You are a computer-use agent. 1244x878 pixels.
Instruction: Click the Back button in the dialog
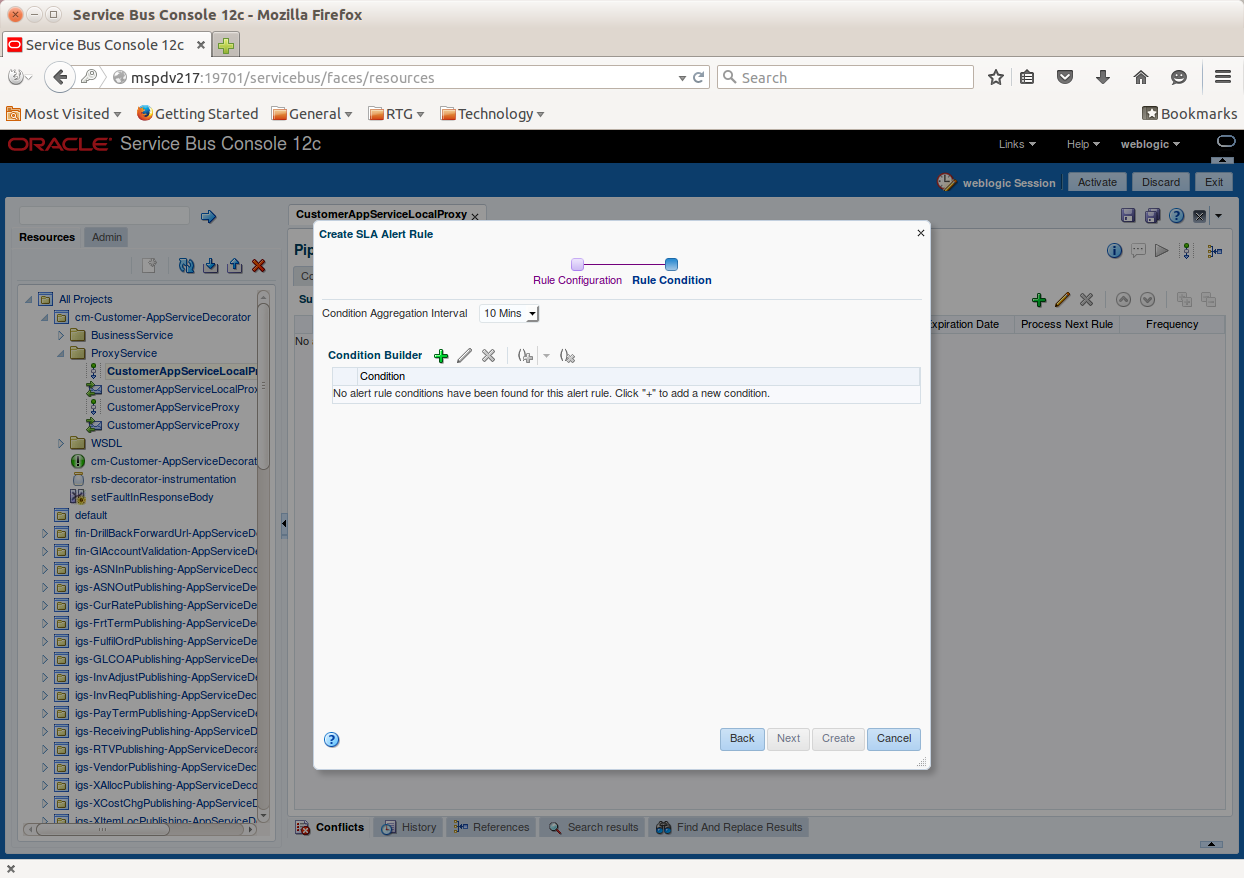pos(742,739)
